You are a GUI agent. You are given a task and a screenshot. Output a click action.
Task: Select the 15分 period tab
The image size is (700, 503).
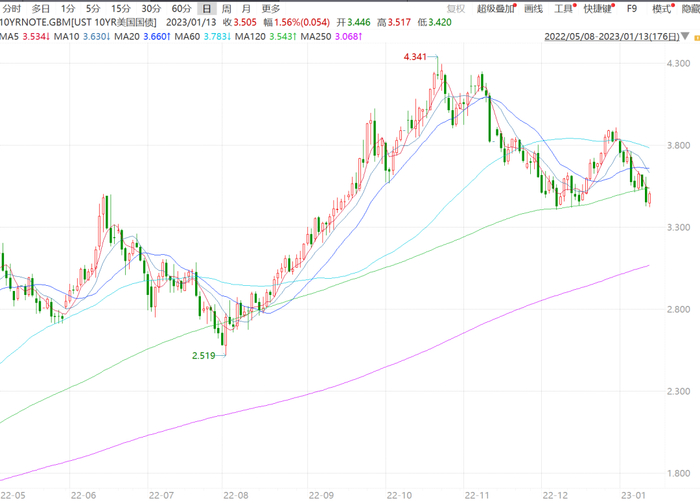tap(121, 8)
